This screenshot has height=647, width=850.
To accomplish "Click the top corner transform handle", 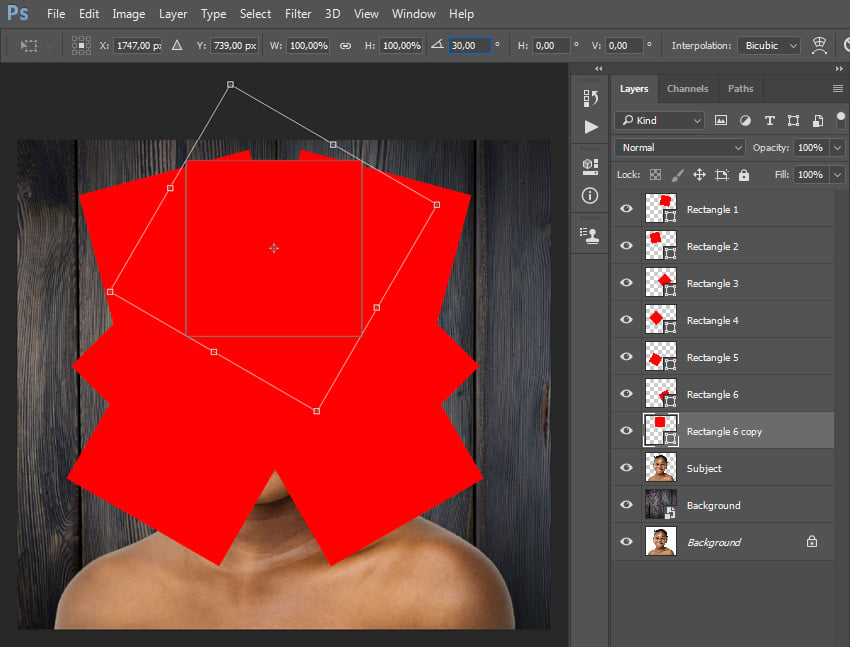I will 230,85.
